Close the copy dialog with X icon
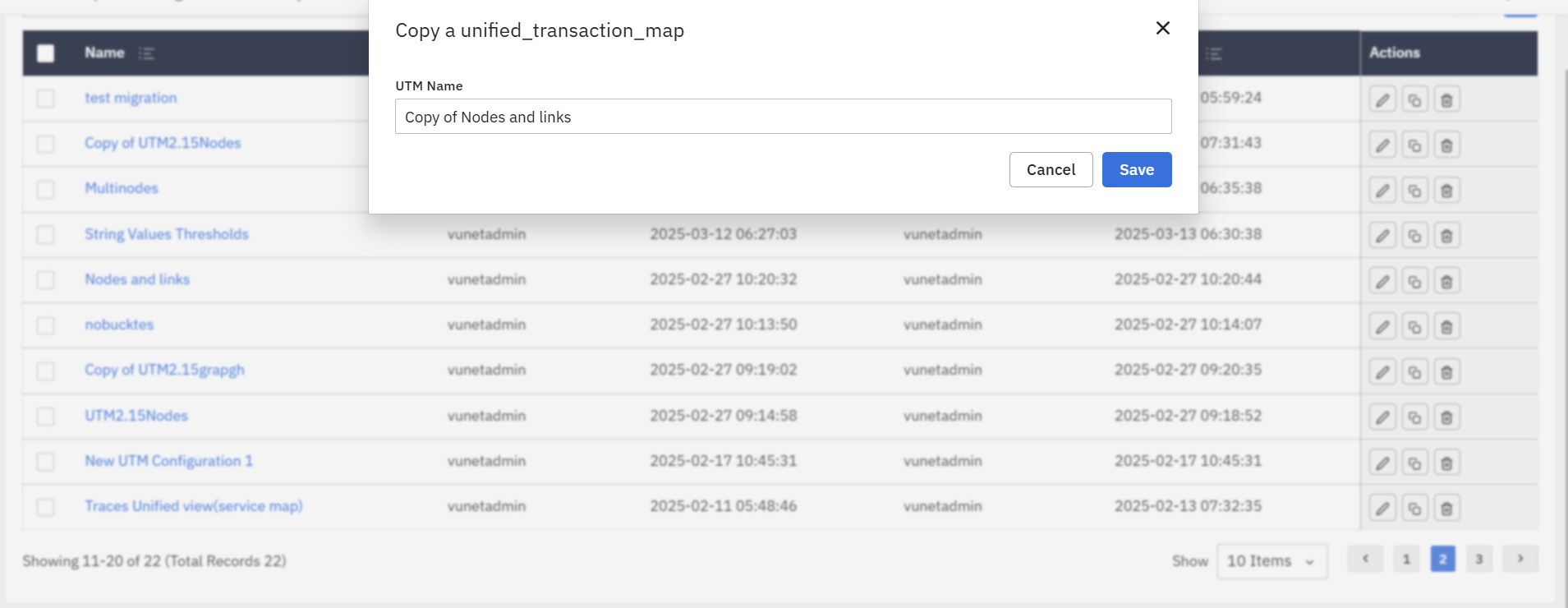1568x608 pixels. (x=1162, y=28)
